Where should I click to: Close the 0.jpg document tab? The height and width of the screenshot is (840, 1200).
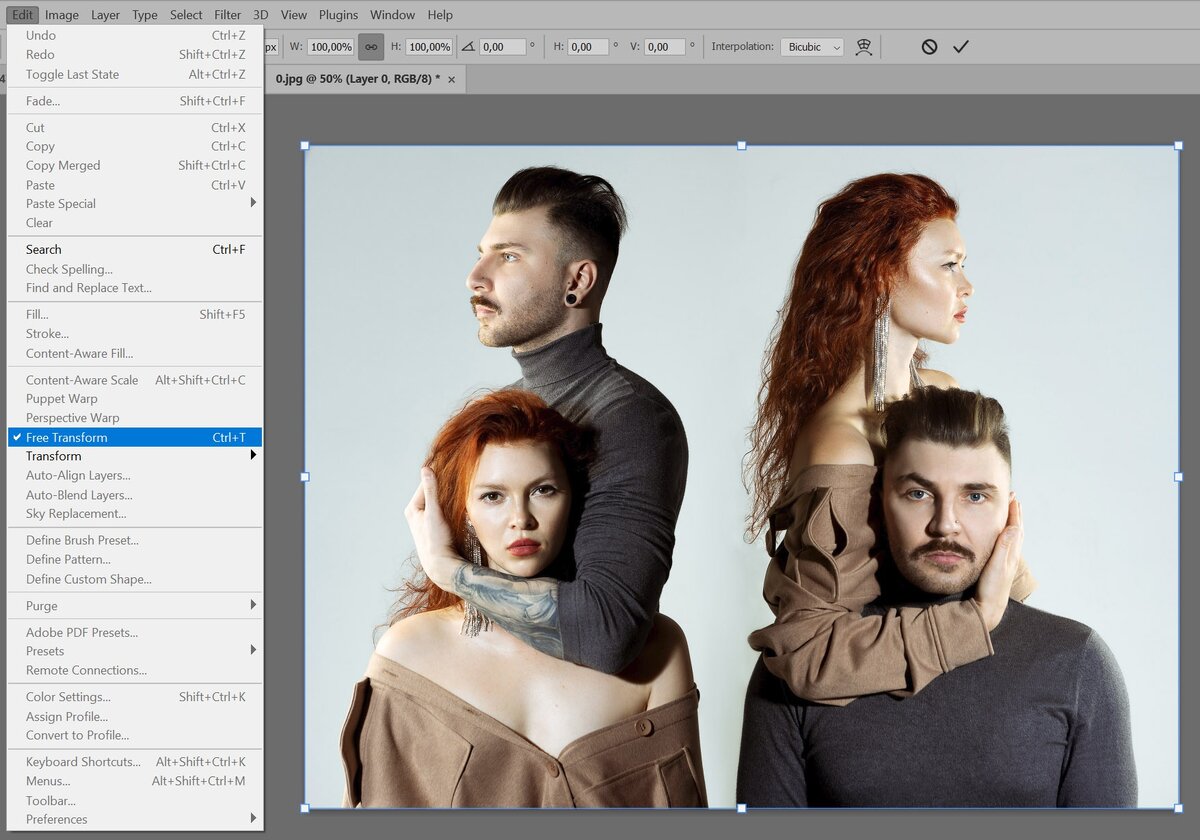tap(451, 79)
